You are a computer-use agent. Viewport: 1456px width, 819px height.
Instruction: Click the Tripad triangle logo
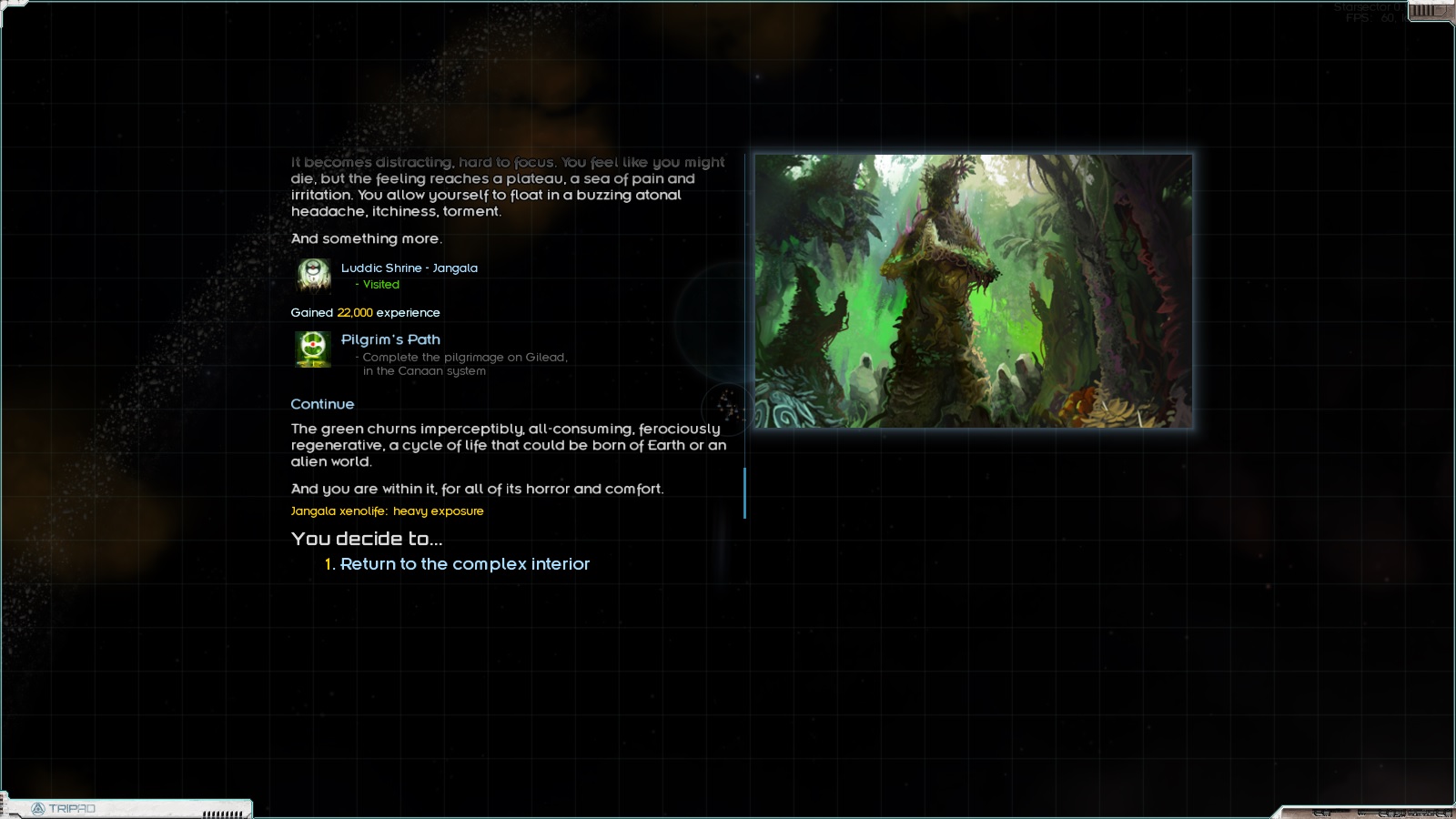(38, 808)
